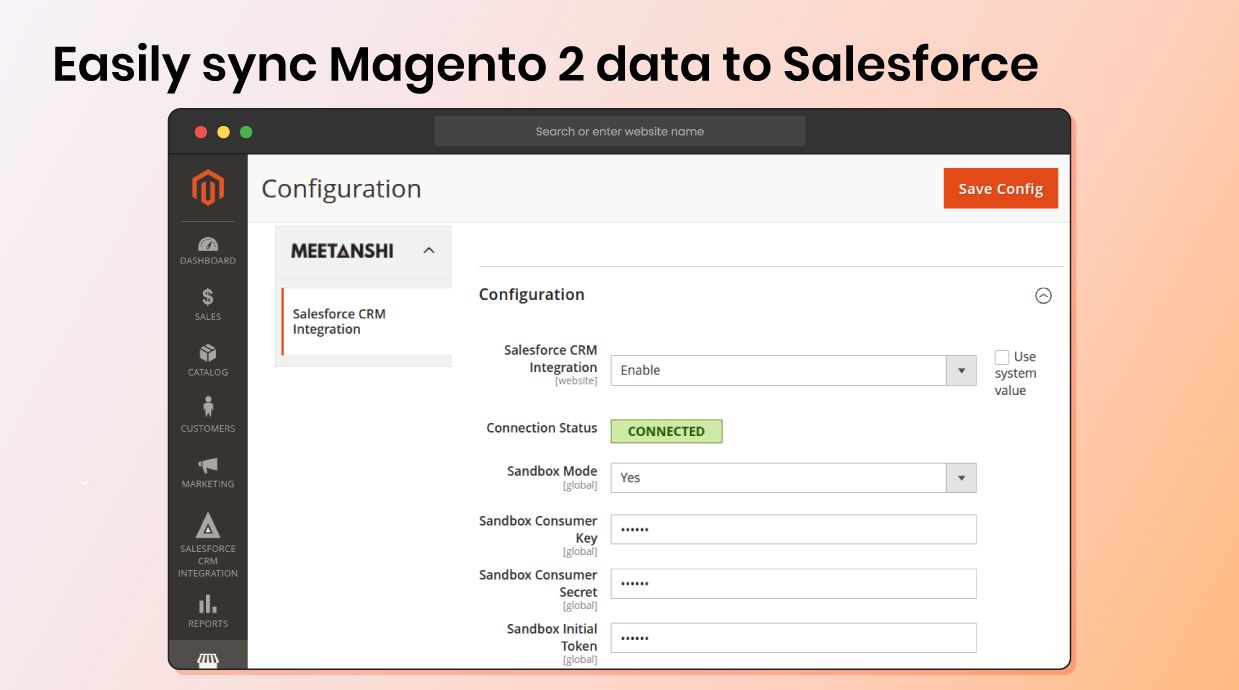The image size is (1239, 690).
Task: Click the Connection Status label
Action: pyautogui.click(x=541, y=428)
